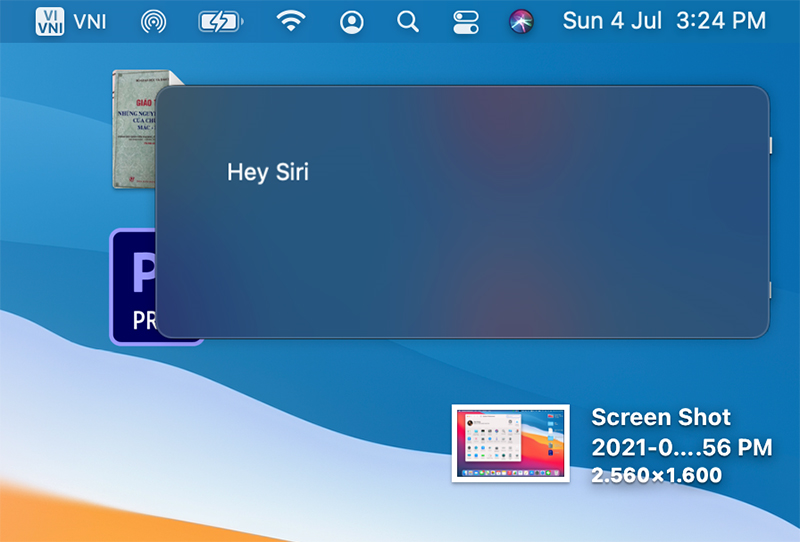Click the VNI label in menu bar

pos(90,22)
